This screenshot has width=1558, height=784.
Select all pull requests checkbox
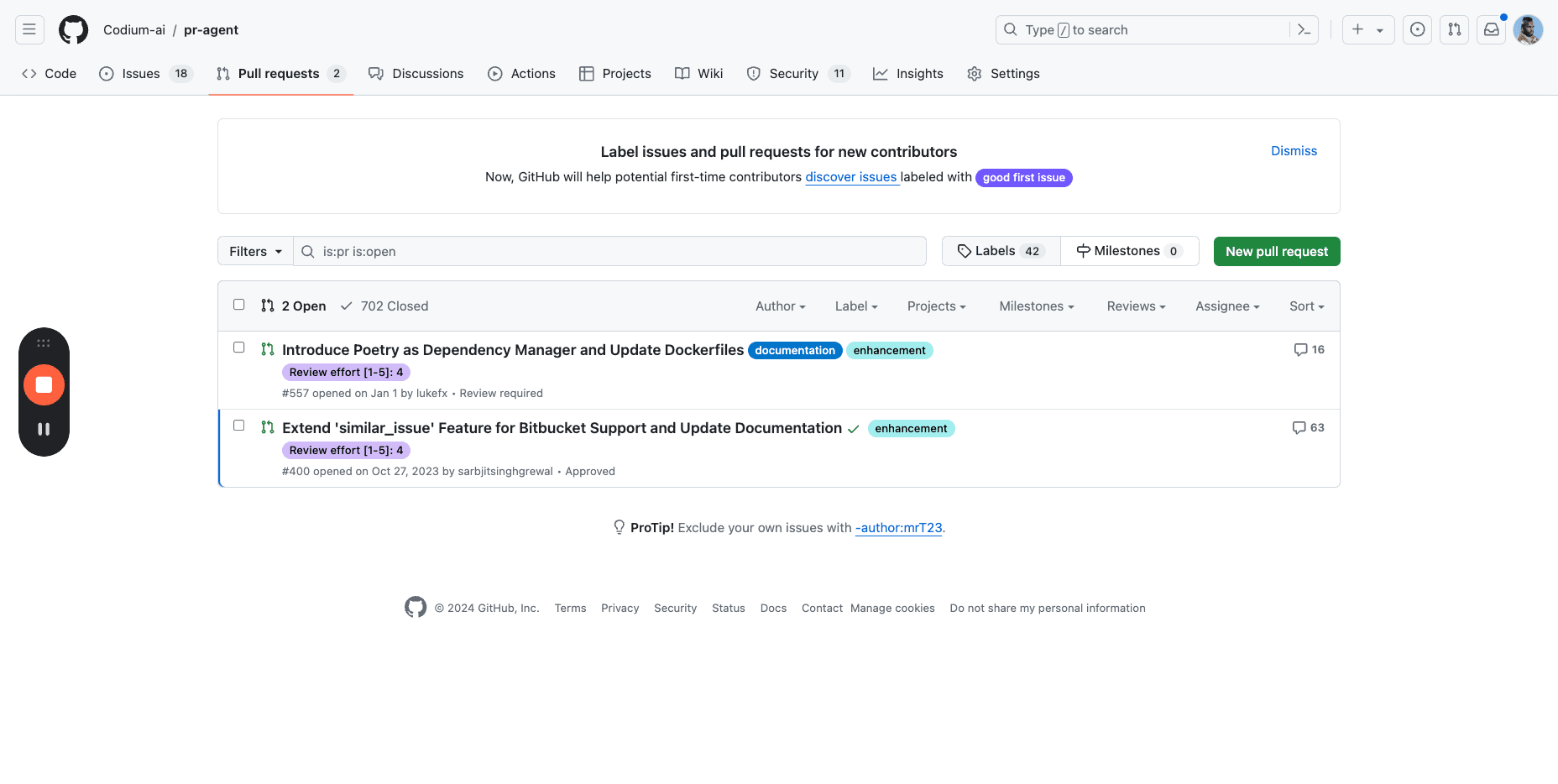[239, 305]
